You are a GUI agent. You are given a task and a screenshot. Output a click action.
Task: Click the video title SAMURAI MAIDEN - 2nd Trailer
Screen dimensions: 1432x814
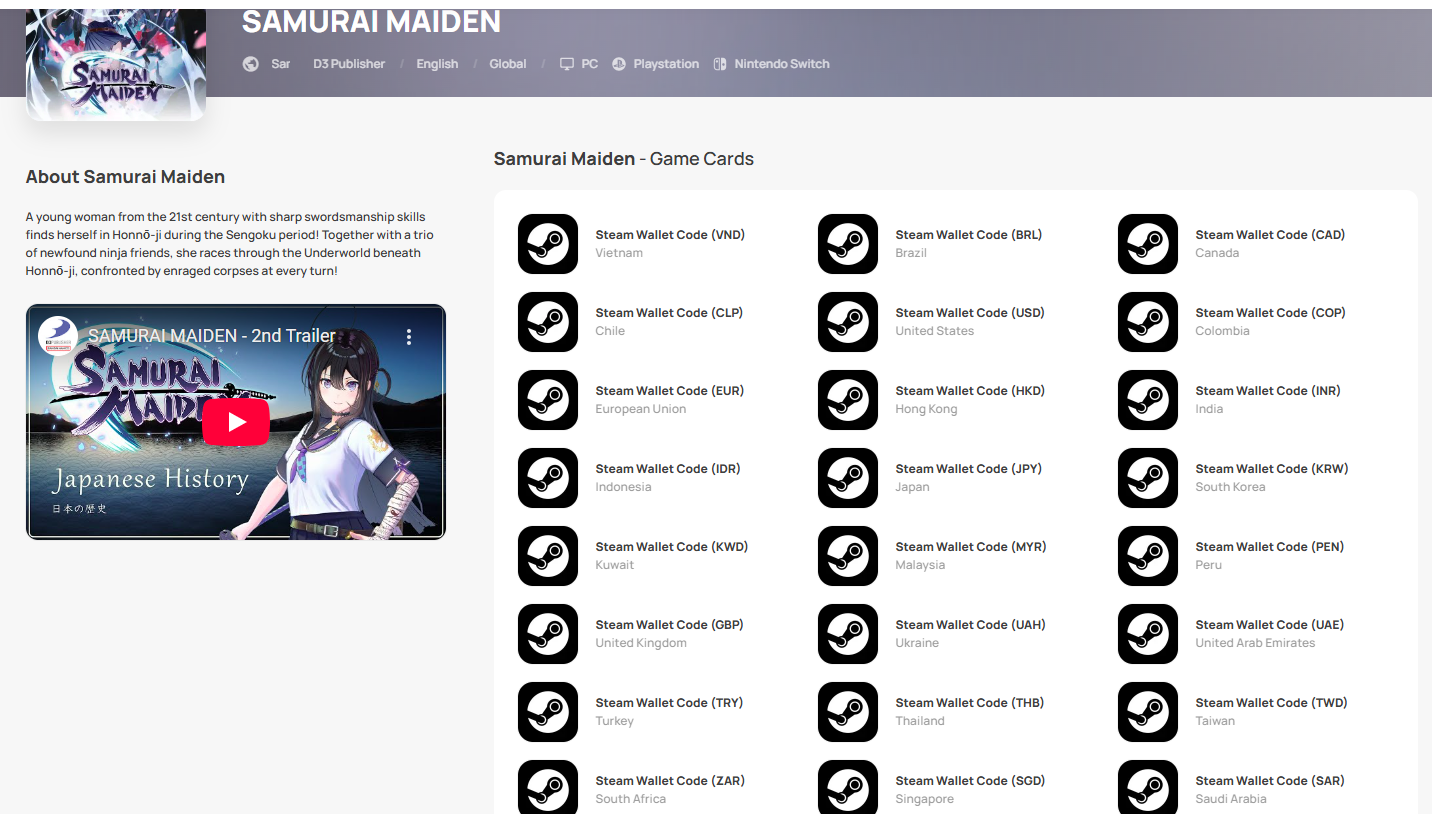pyautogui.click(x=212, y=336)
